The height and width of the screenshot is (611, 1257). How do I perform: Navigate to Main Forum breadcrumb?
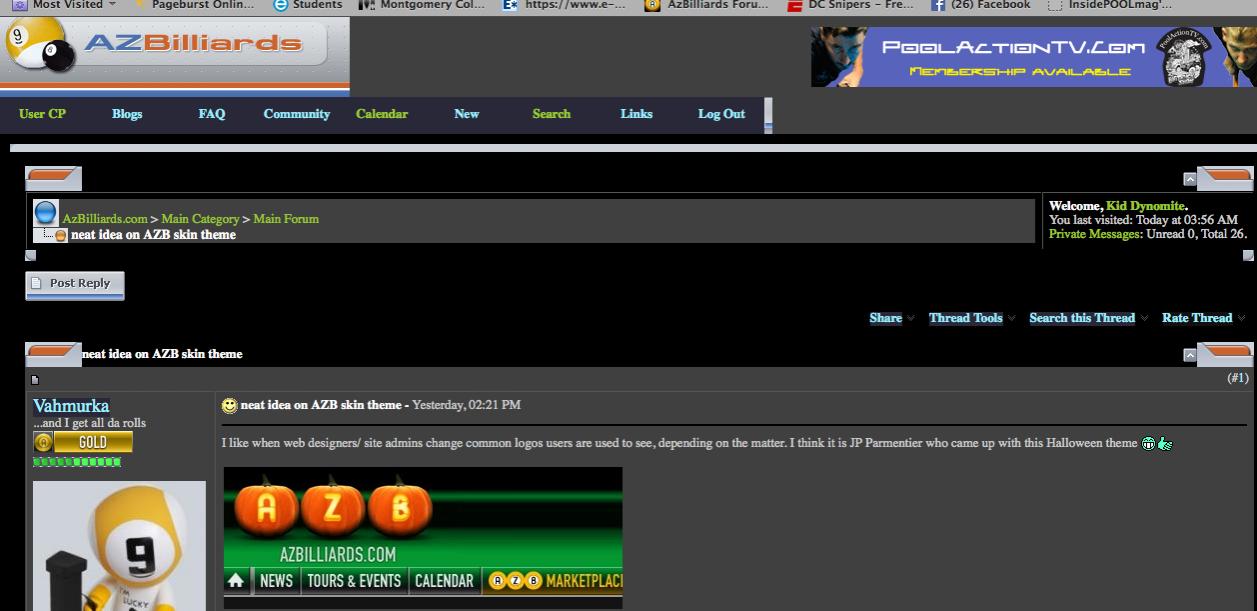(286, 219)
